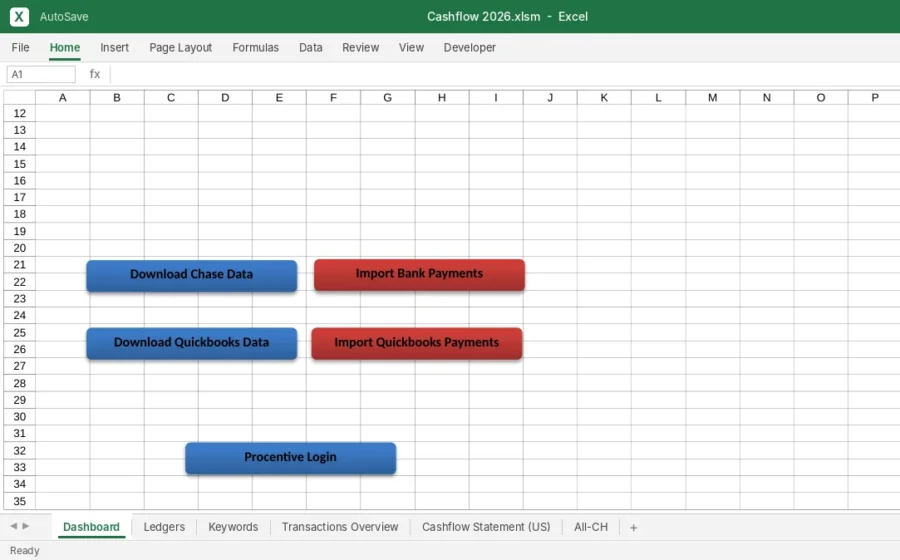Select row 15 header

20,164
